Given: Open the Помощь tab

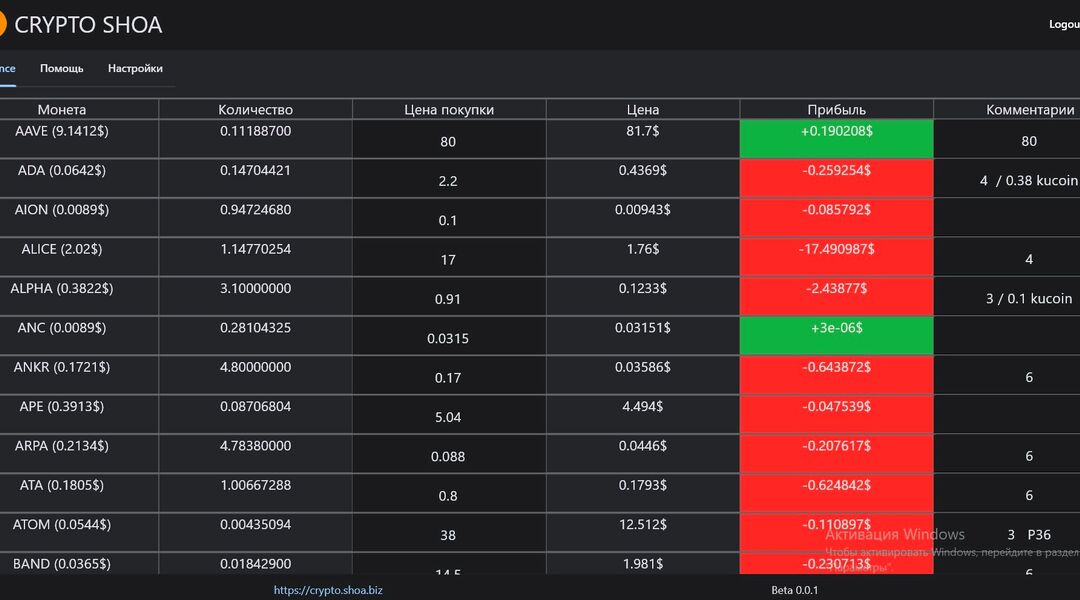Looking at the screenshot, I should coord(61,68).
